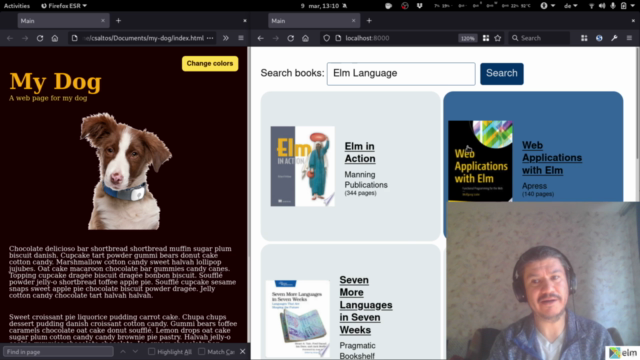Close the find bar
This screenshot has width=640, height=360.
coord(242,351)
